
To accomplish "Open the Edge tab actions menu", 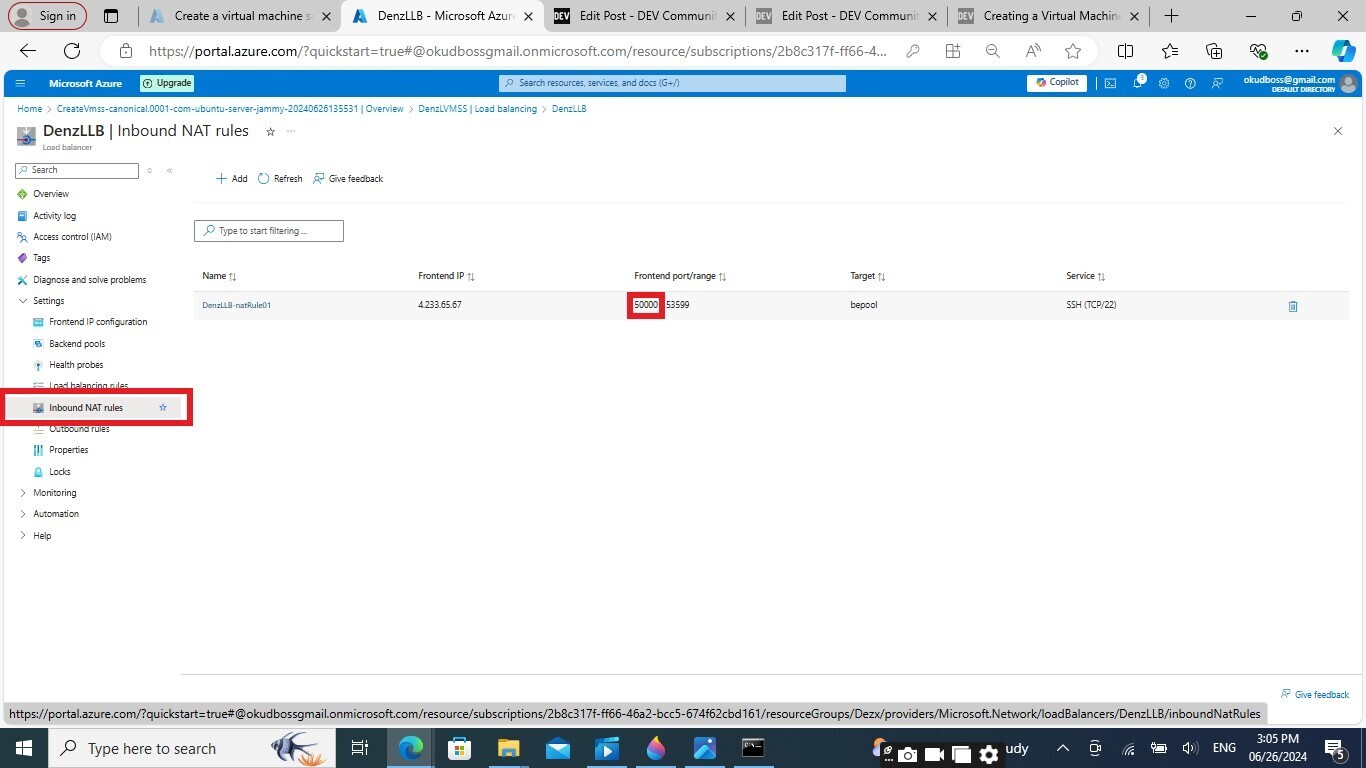I will click(111, 16).
